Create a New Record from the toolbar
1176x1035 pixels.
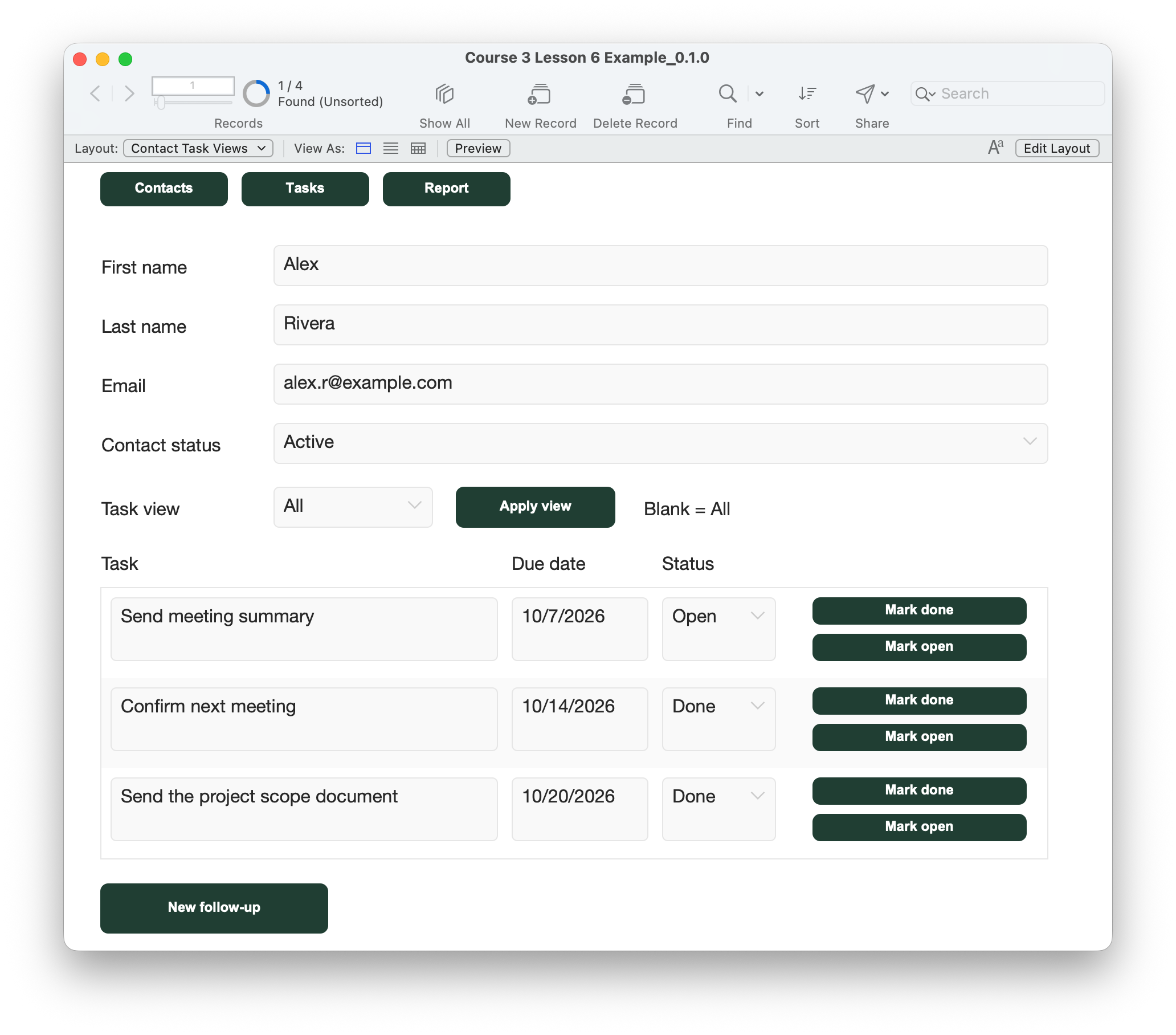point(540,93)
